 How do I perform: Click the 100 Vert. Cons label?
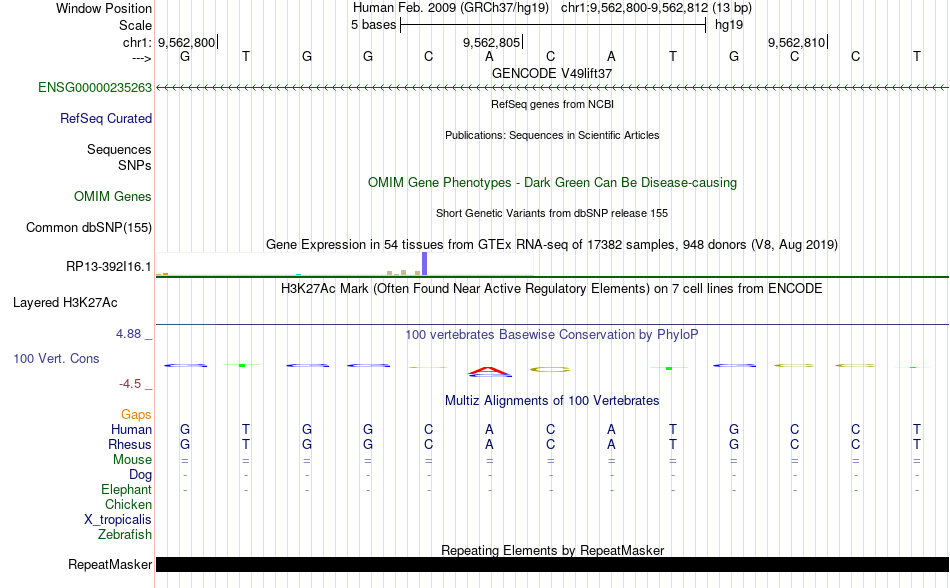56,358
